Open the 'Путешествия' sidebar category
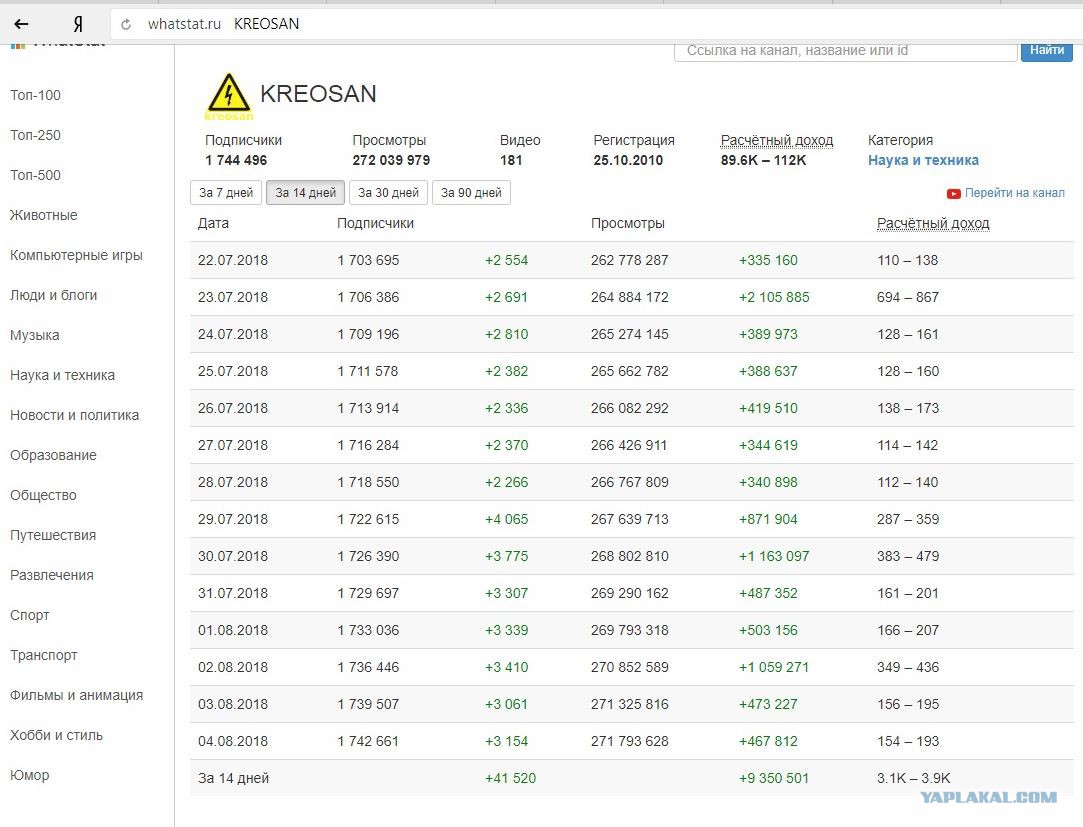 52,535
